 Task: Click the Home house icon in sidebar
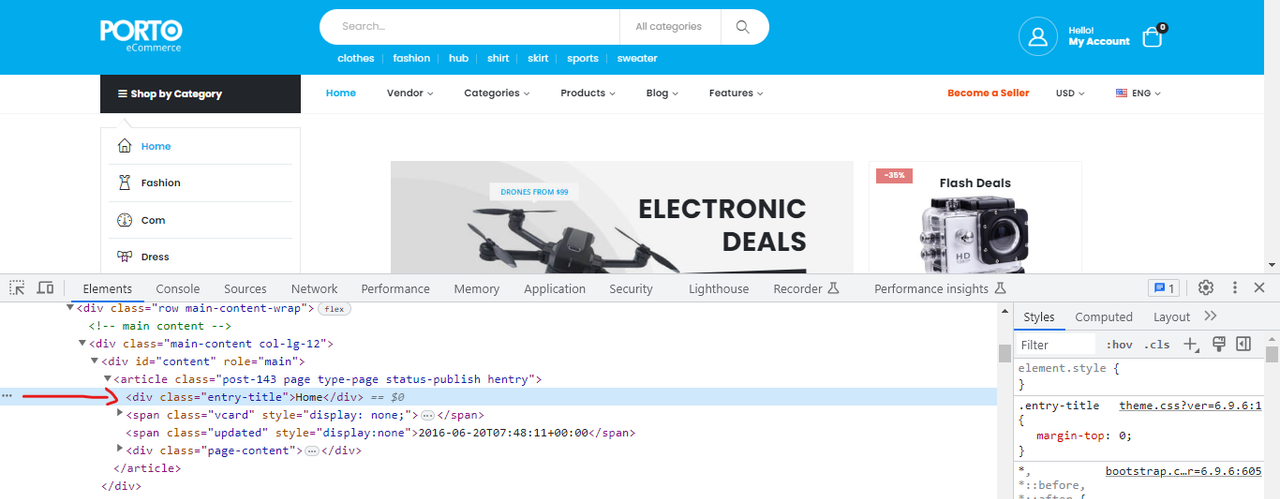pos(125,146)
